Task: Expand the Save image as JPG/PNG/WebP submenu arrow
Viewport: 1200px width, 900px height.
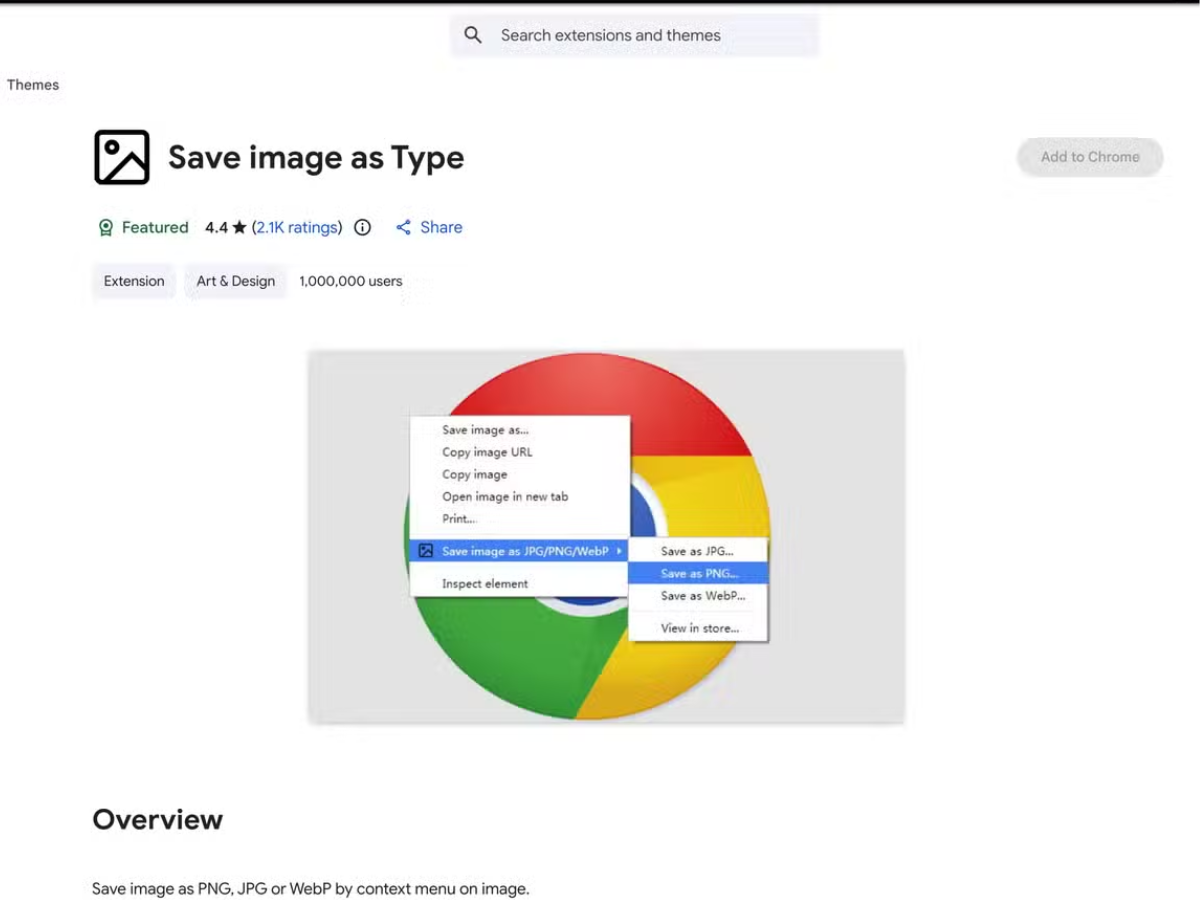Action: [x=620, y=551]
